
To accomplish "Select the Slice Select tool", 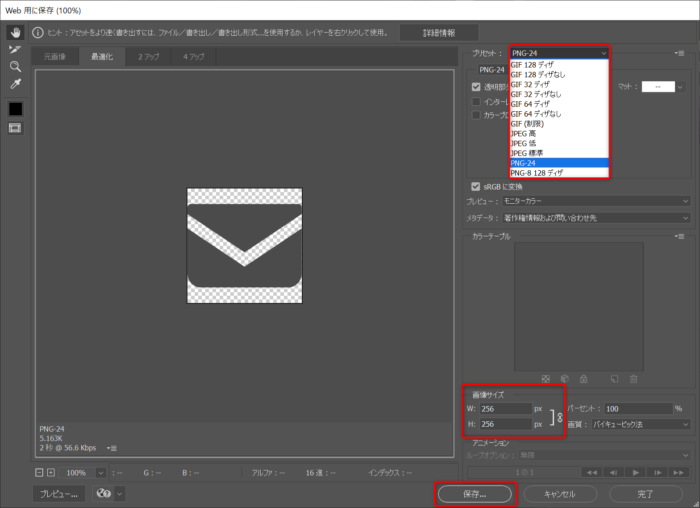I will pos(16,49).
